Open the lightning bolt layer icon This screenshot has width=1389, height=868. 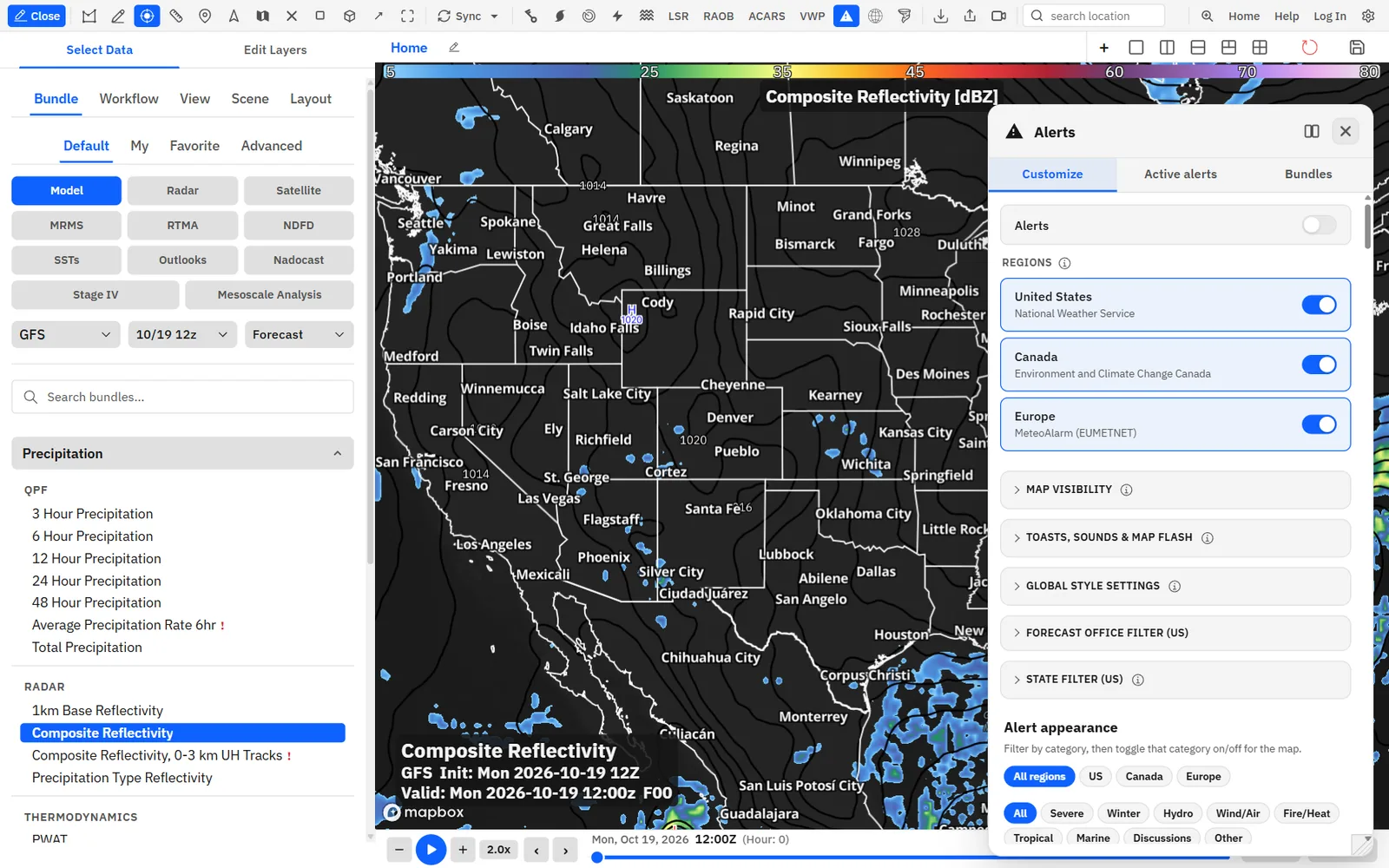tap(617, 16)
